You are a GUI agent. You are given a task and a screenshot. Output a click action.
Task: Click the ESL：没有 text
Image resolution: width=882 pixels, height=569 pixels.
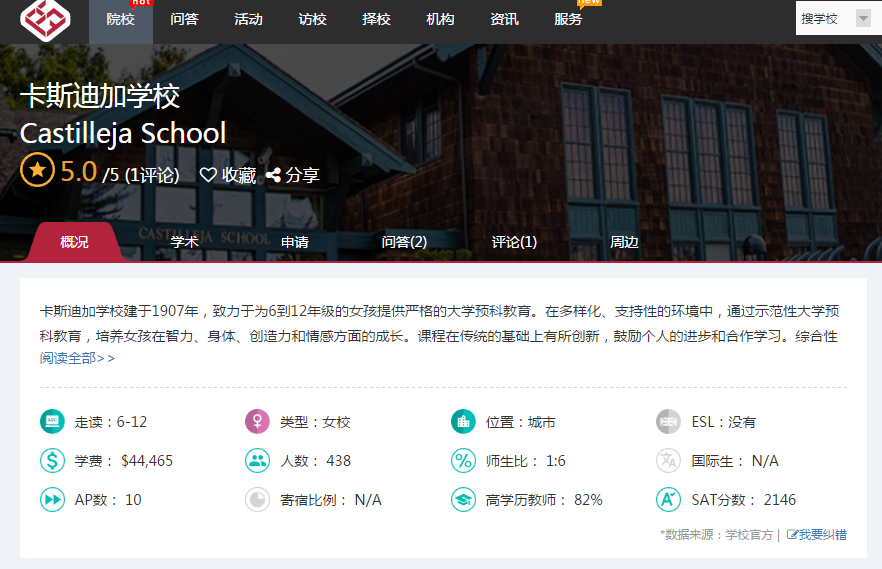[x=724, y=422]
